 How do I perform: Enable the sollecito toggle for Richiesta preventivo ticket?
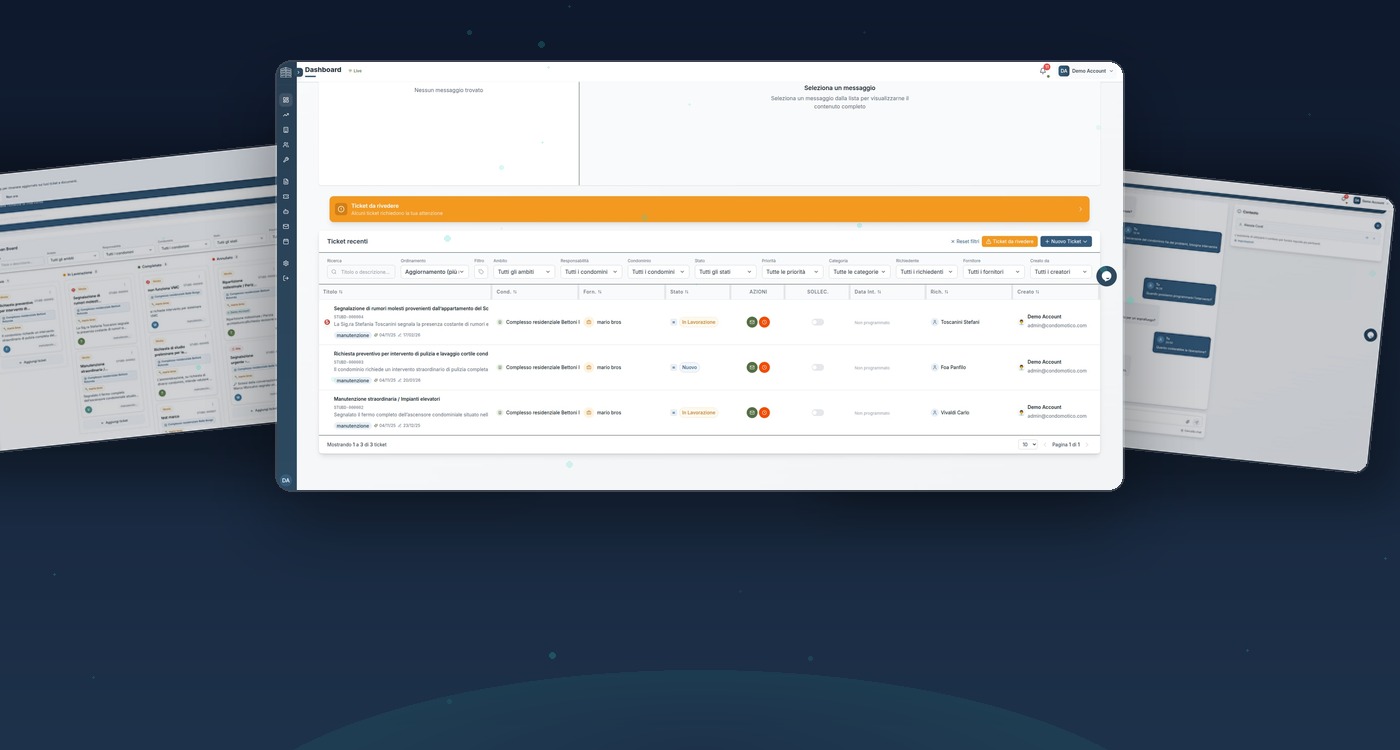pyautogui.click(x=817, y=367)
